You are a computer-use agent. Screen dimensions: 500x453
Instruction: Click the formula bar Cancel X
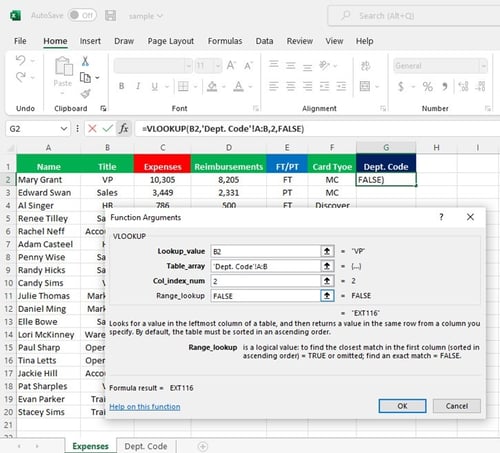92,129
